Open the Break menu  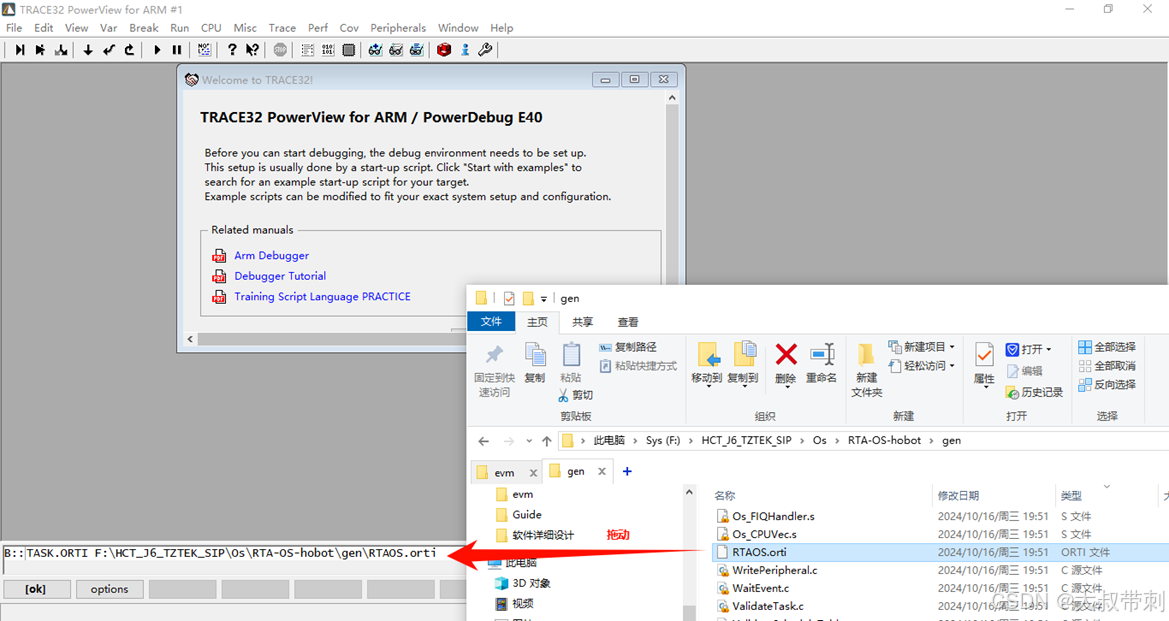pos(144,28)
